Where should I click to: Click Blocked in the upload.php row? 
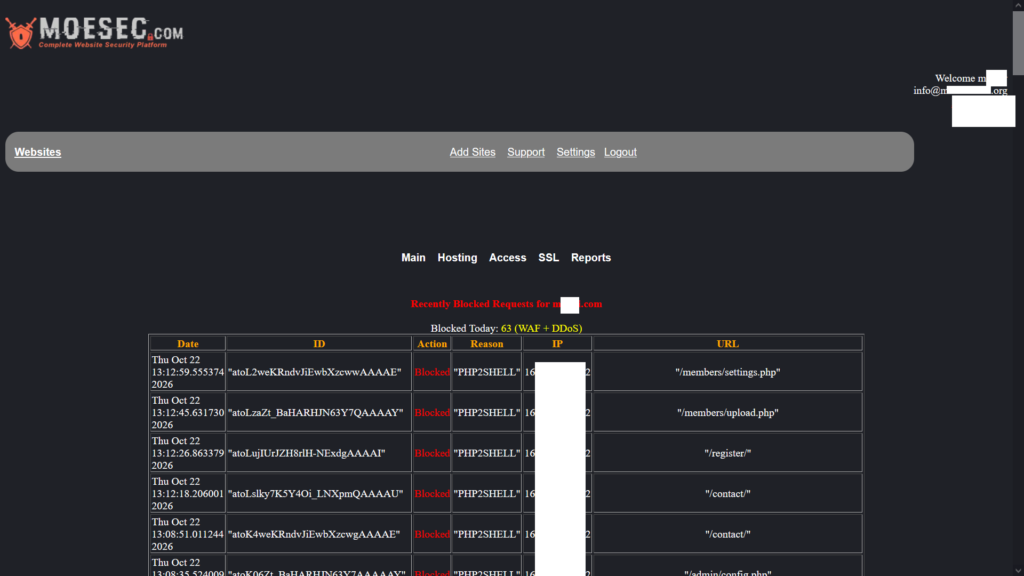coord(432,413)
